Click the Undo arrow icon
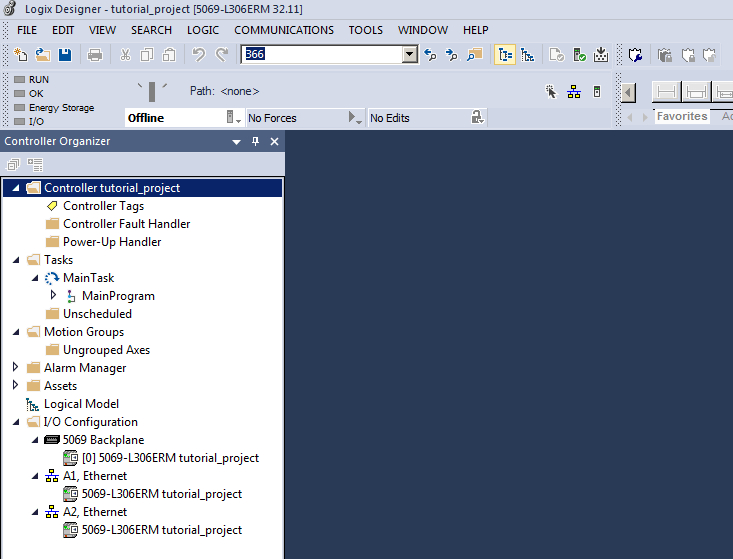This screenshot has width=733, height=560. click(198, 54)
